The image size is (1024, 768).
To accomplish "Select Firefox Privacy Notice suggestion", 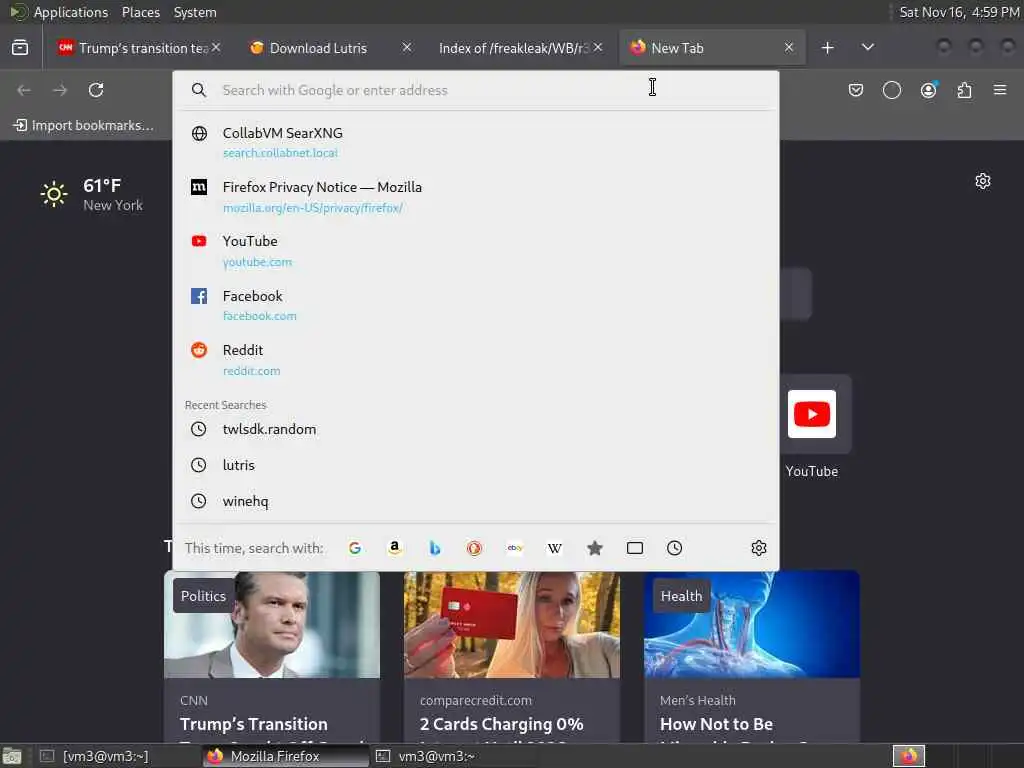I will [475, 197].
